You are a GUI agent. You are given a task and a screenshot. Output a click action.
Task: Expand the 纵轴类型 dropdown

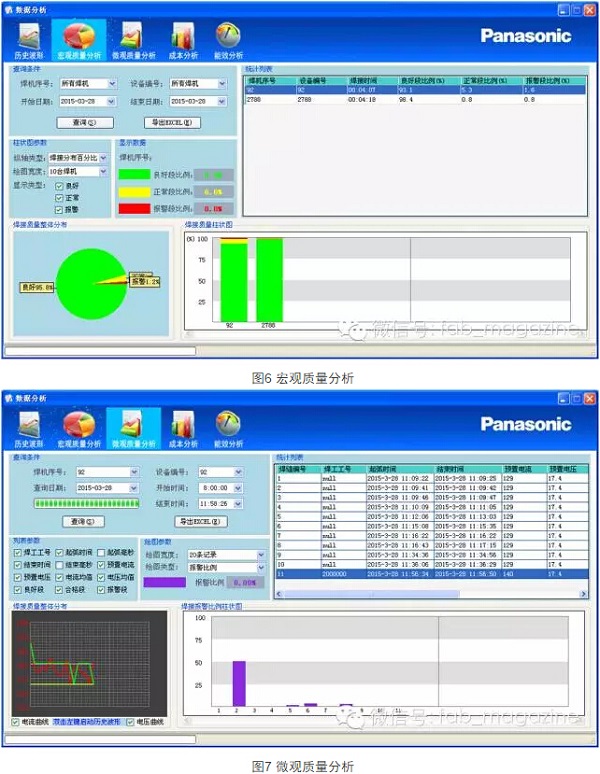(x=103, y=158)
